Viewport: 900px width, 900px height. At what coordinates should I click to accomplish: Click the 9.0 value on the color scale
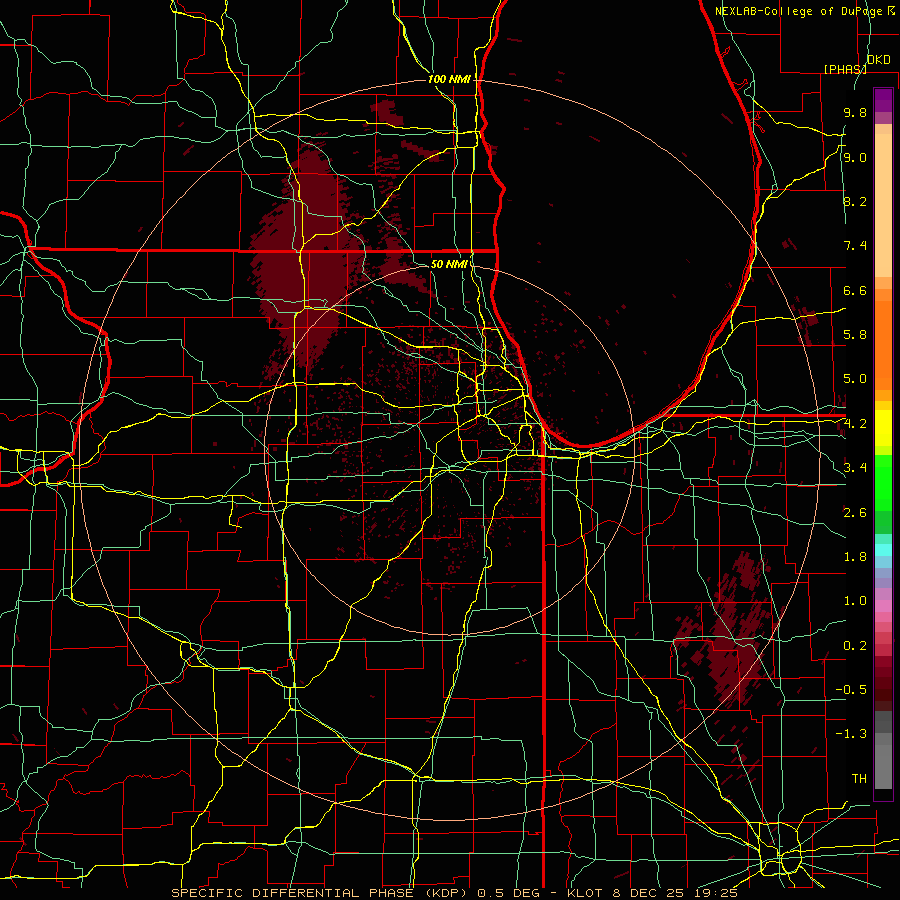point(855,157)
